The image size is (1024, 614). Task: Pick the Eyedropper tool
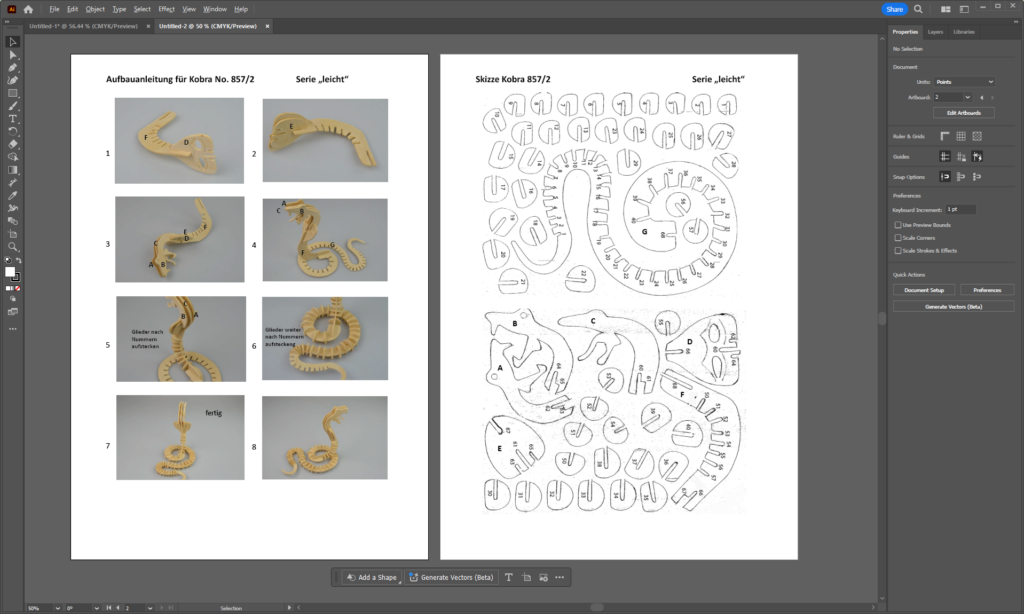click(x=13, y=182)
